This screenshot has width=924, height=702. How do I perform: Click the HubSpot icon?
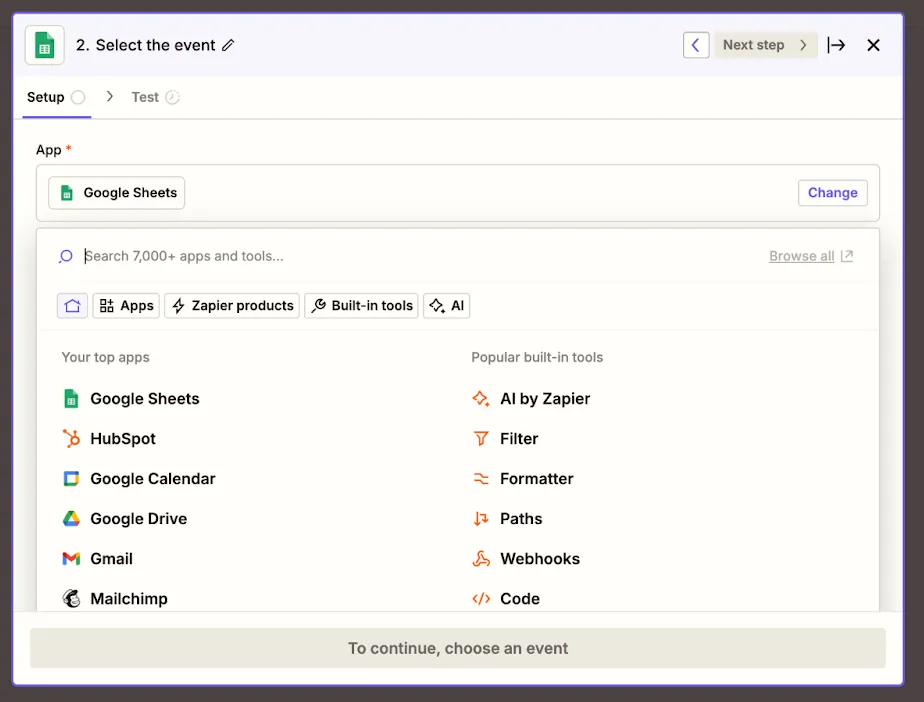tap(71, 439)
